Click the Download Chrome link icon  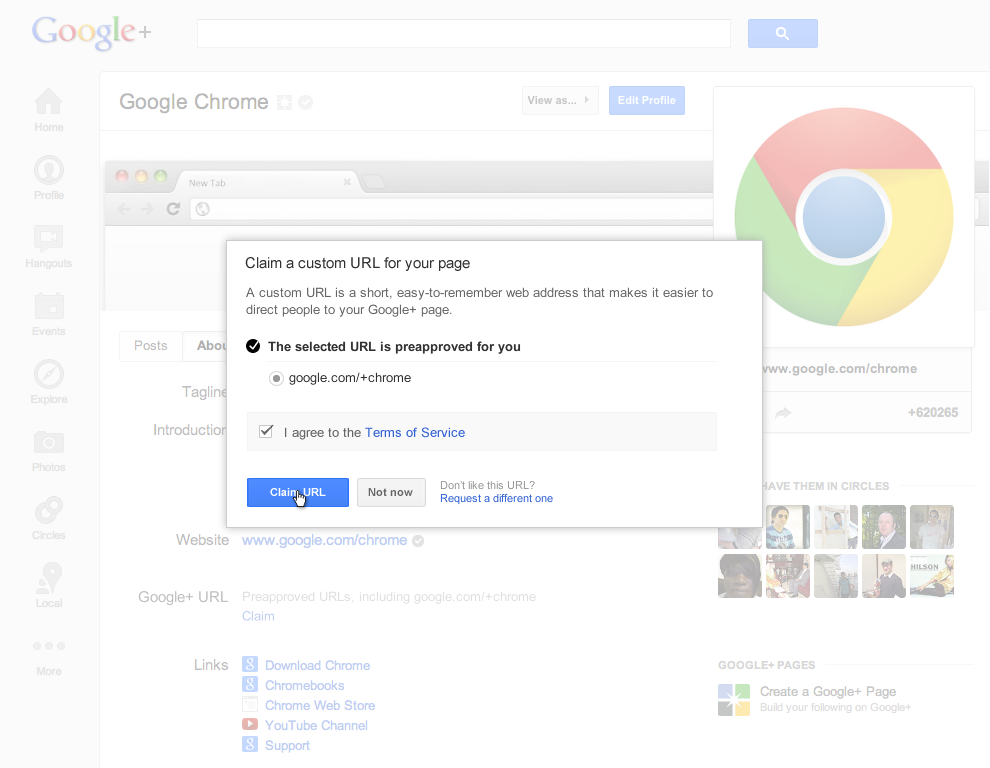(250, 664)
